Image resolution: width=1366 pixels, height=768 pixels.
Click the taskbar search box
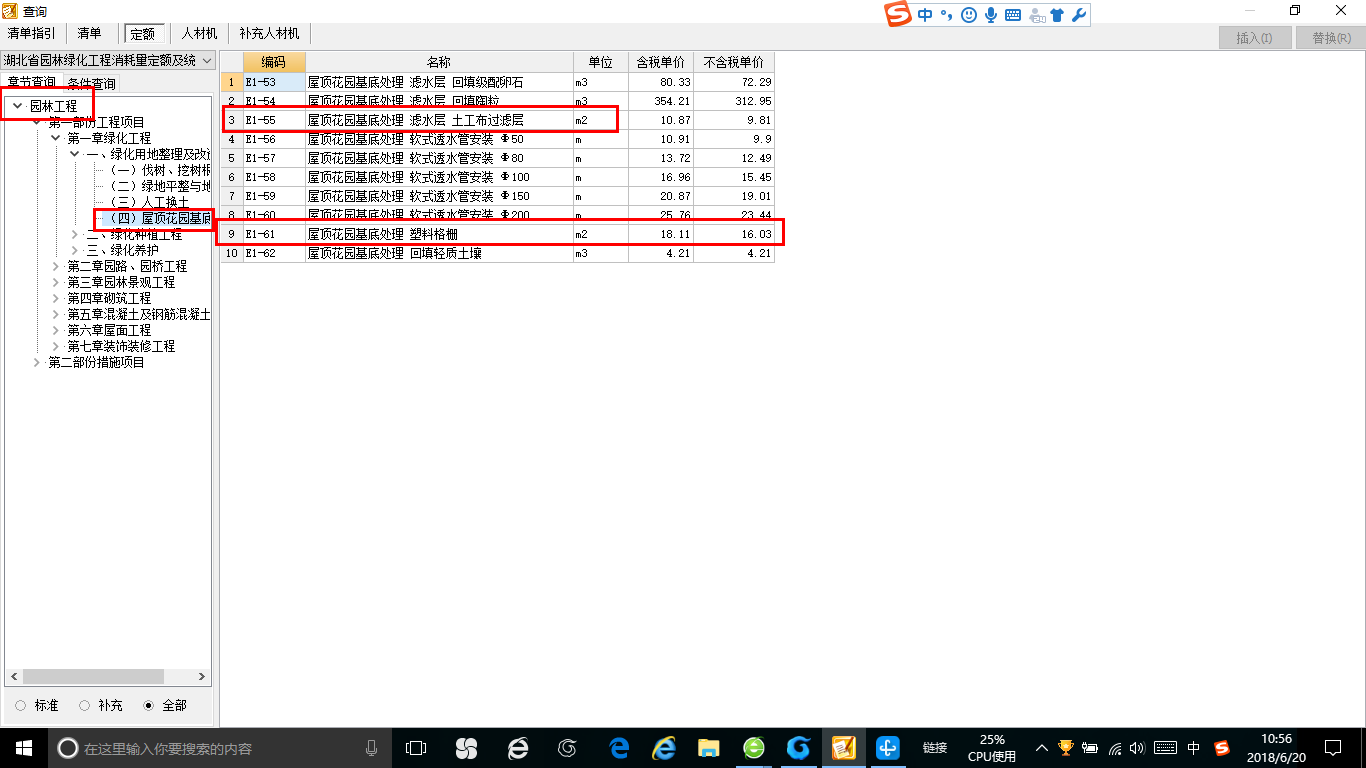218,748
